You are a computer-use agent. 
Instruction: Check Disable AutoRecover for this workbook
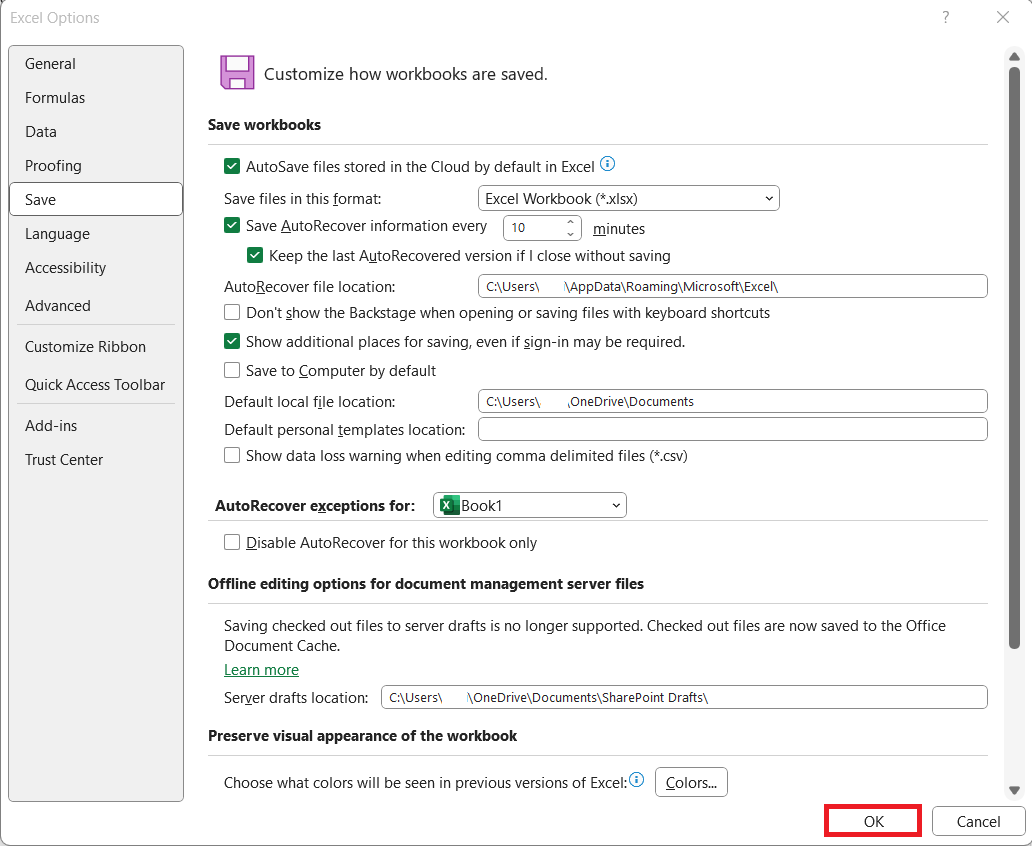pos(232,542)
